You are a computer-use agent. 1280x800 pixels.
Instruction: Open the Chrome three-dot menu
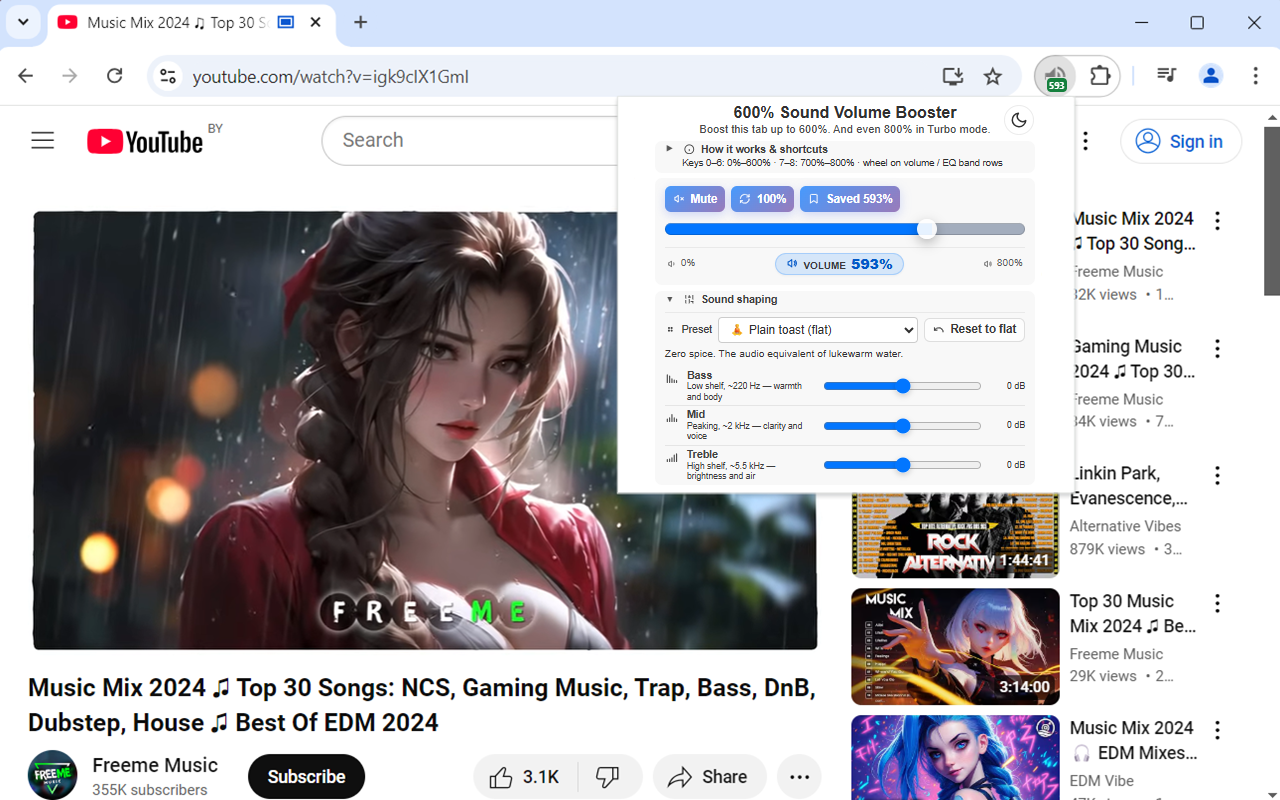(1255, 76)
